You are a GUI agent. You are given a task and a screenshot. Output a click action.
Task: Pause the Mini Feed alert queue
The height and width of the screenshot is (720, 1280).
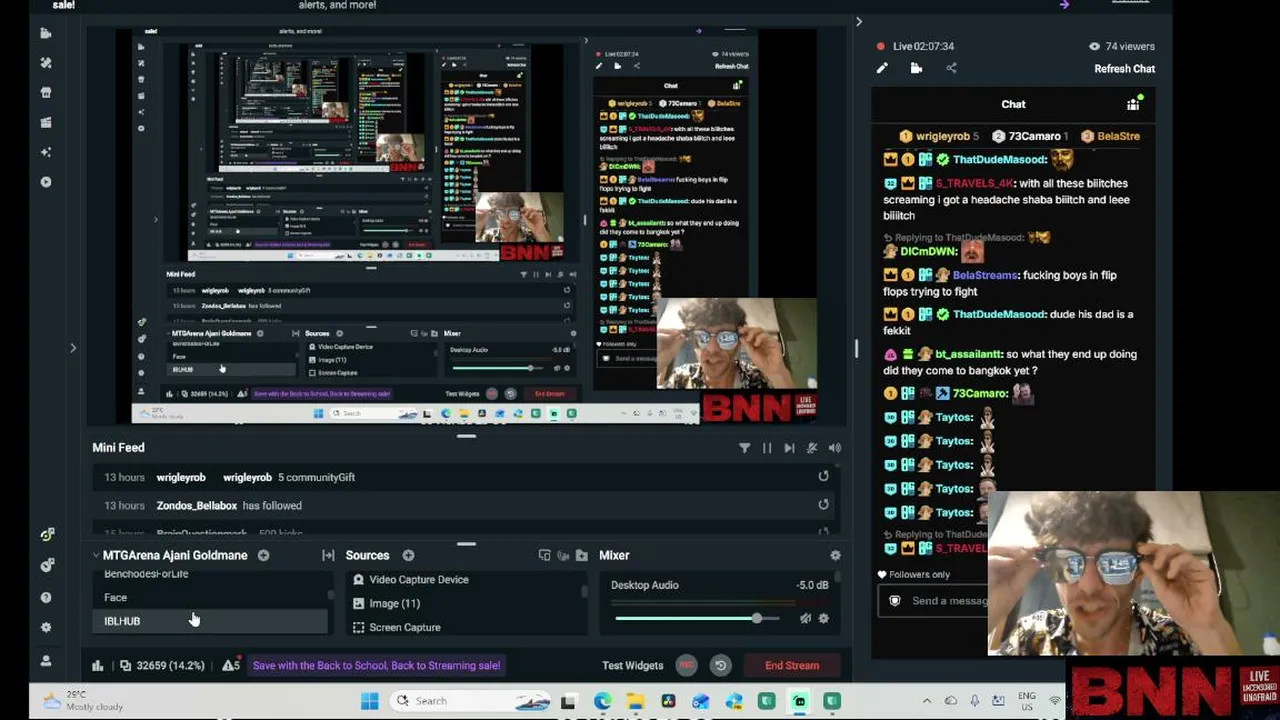pyautogui.click(x=767, y=448)
